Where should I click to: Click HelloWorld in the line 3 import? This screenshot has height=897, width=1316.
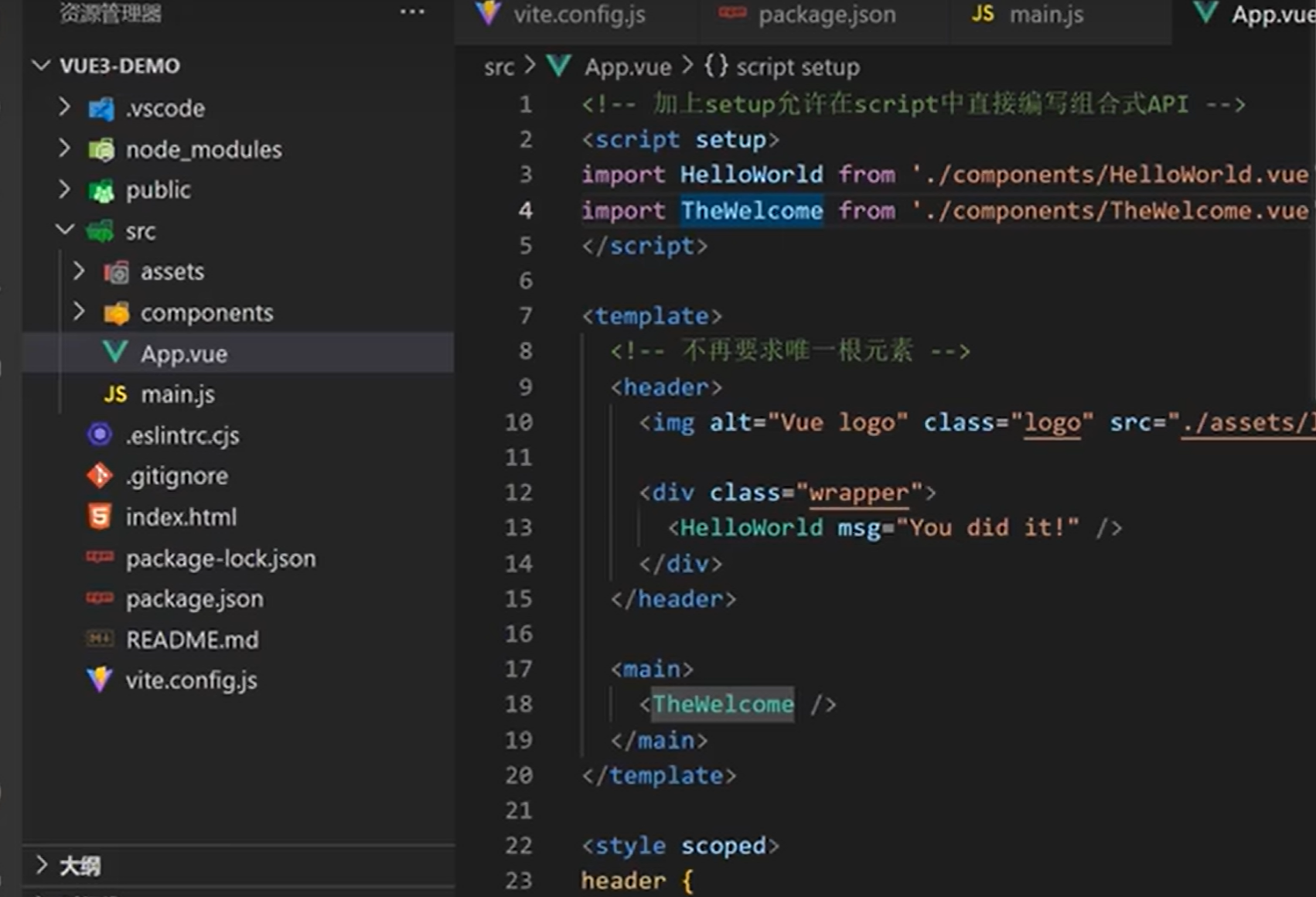click(752, 175)
